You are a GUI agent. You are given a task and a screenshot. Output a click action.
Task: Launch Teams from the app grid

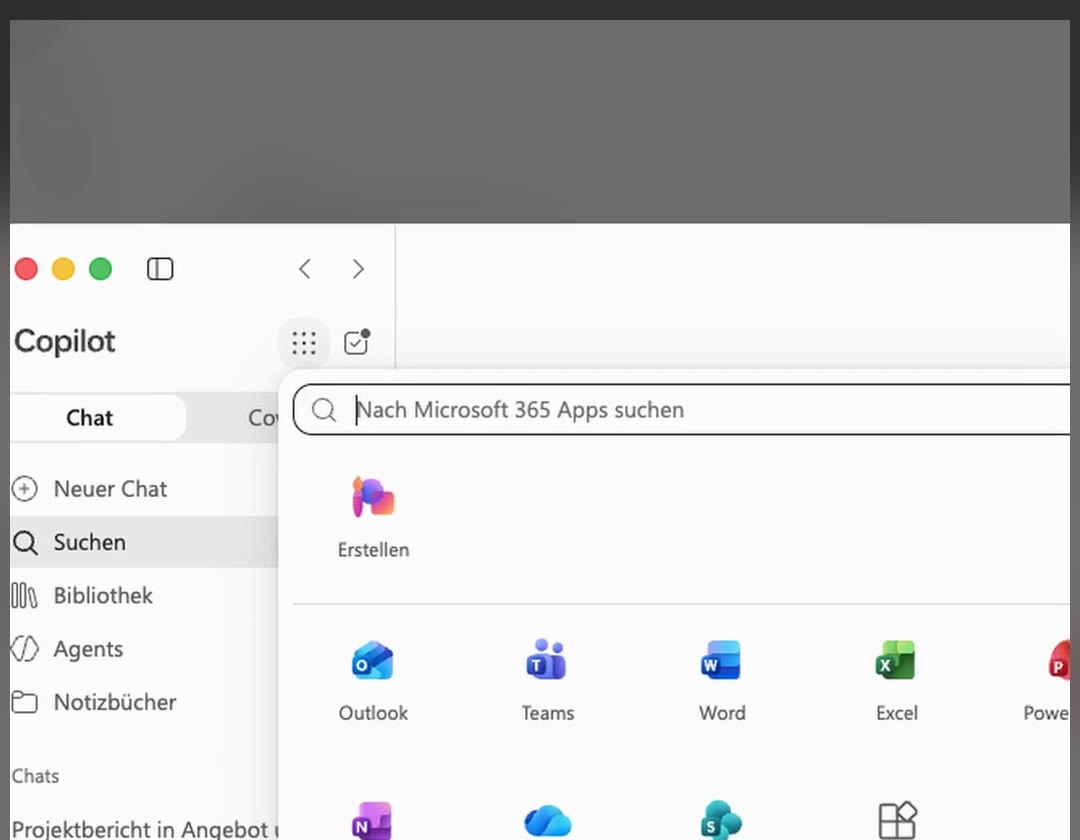click(547, 660)
